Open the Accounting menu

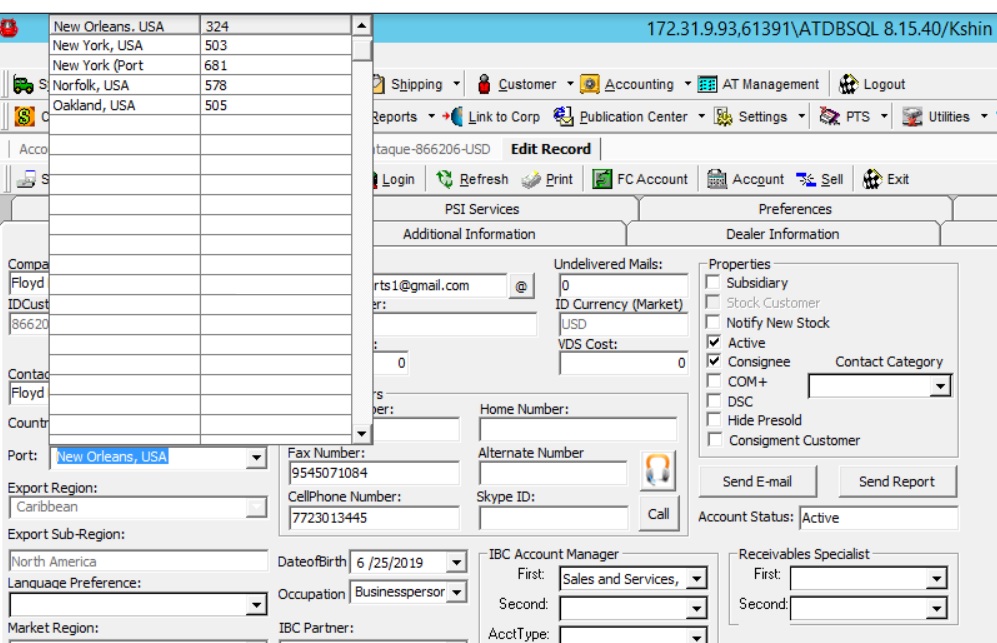[636, 84]
